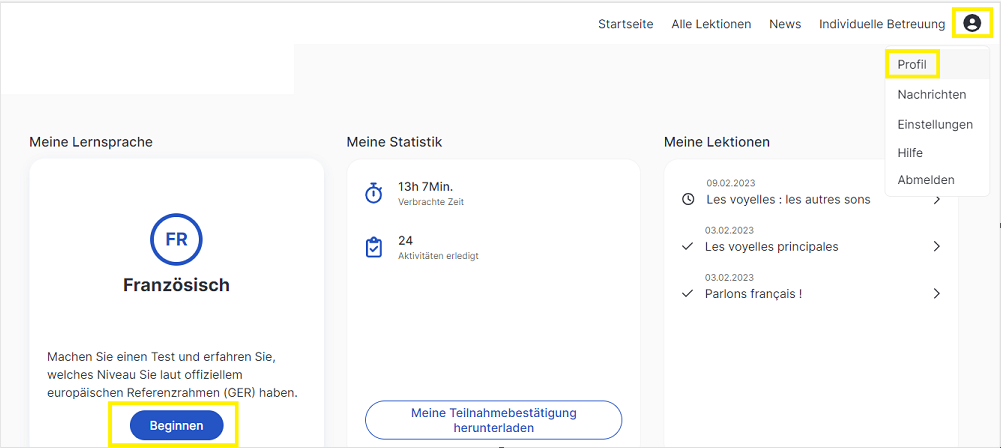Choose Abmelden to log out
This screenshot has width=1001, height=448.
(926, 180)
